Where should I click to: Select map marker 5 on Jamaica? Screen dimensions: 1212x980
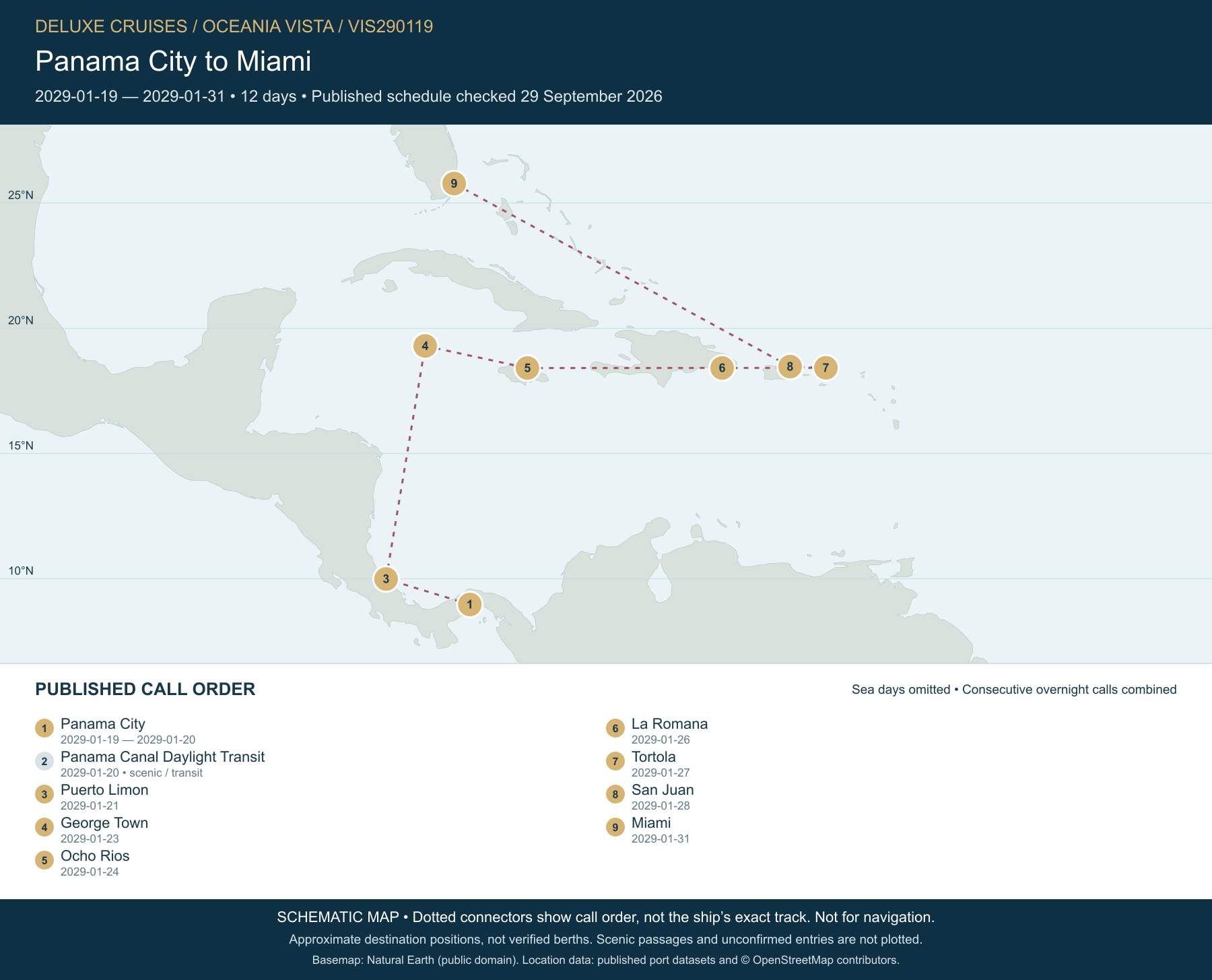(527, 368)
